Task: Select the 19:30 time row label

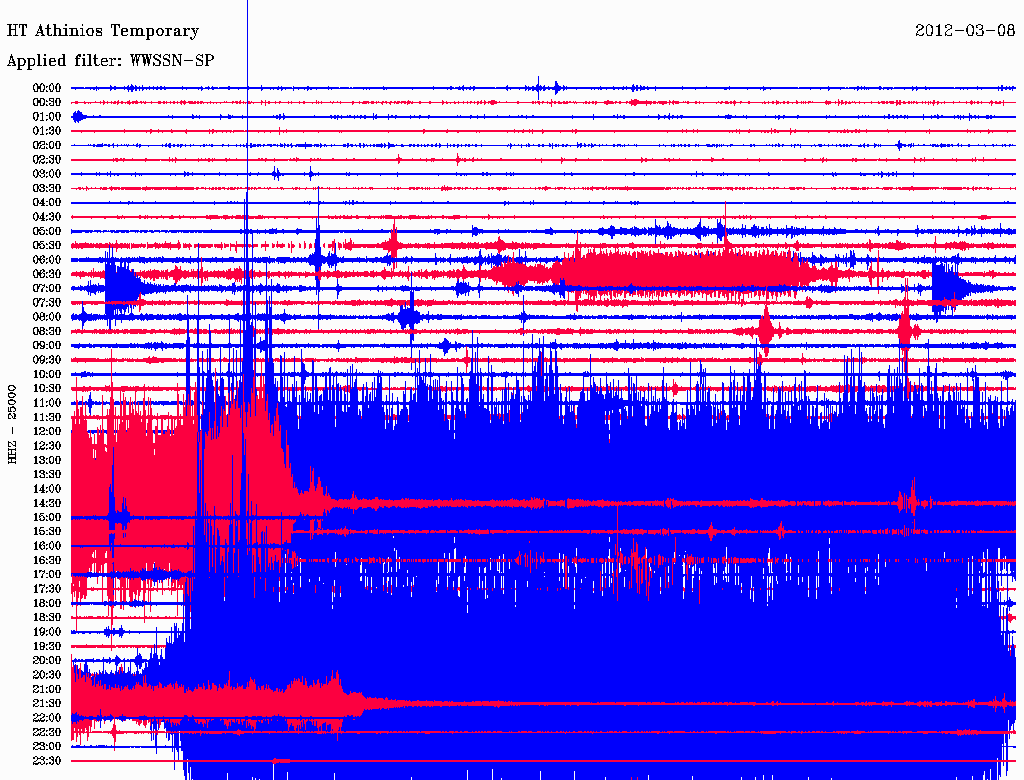Action: [47, 646]
